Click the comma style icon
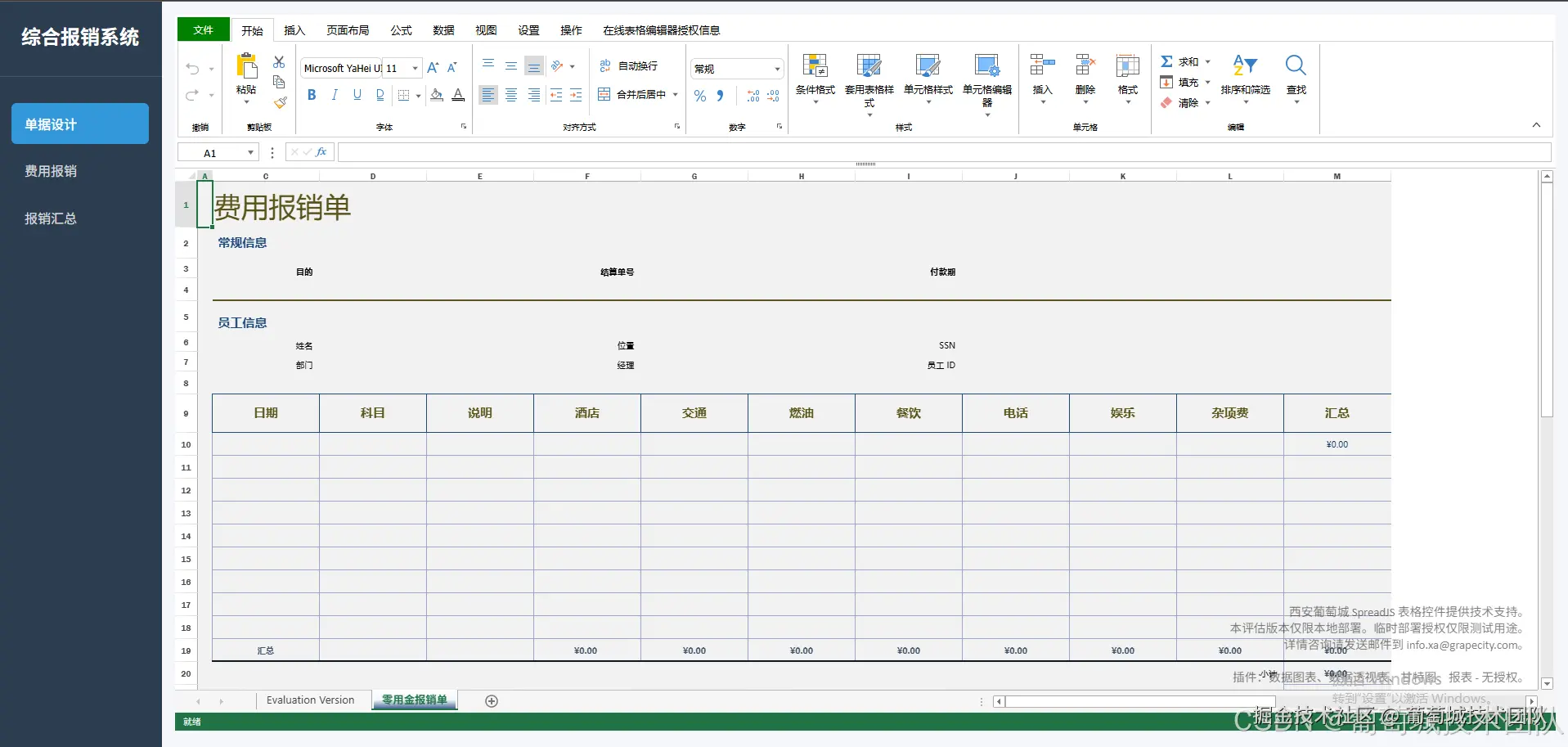 pos(721,96)
